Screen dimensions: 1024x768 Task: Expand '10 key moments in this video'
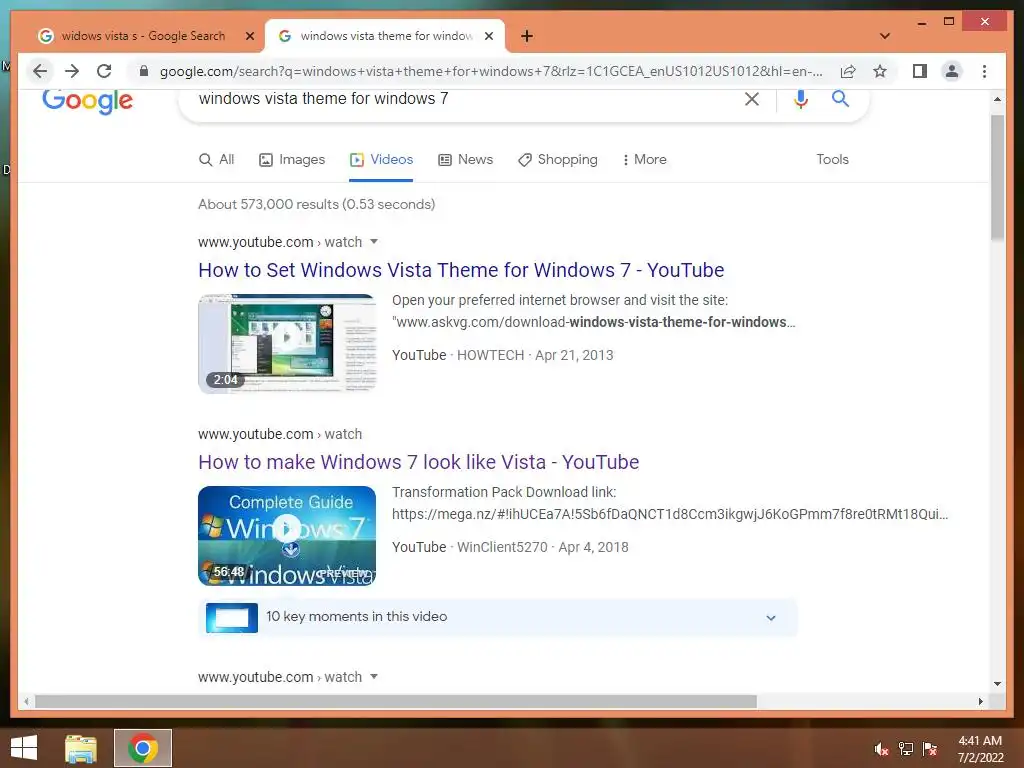click(497, 617)
